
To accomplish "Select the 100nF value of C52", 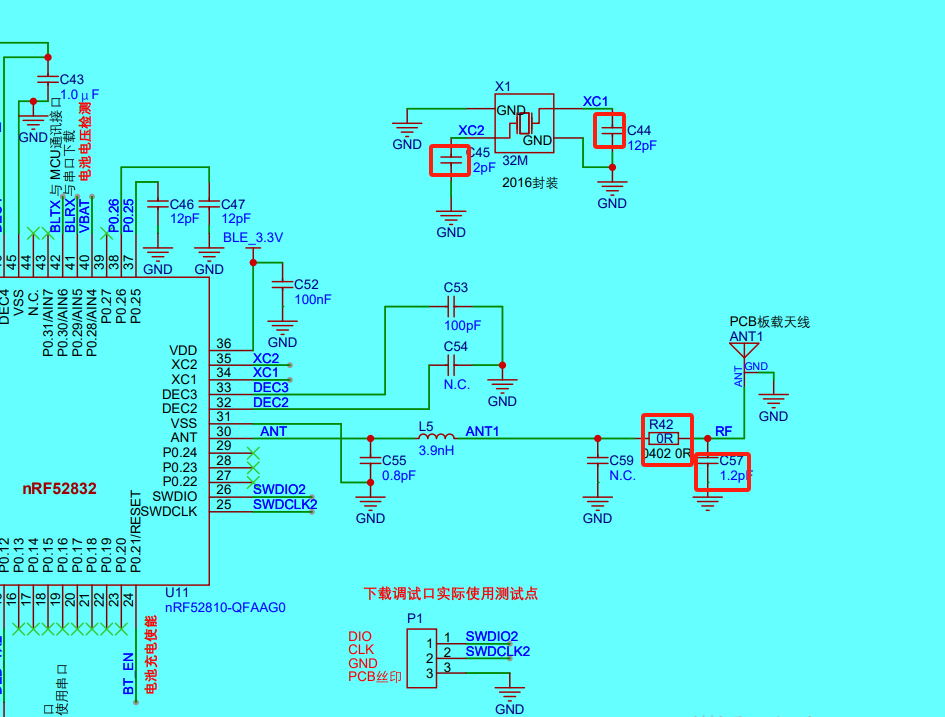I will tap(313, 299).
